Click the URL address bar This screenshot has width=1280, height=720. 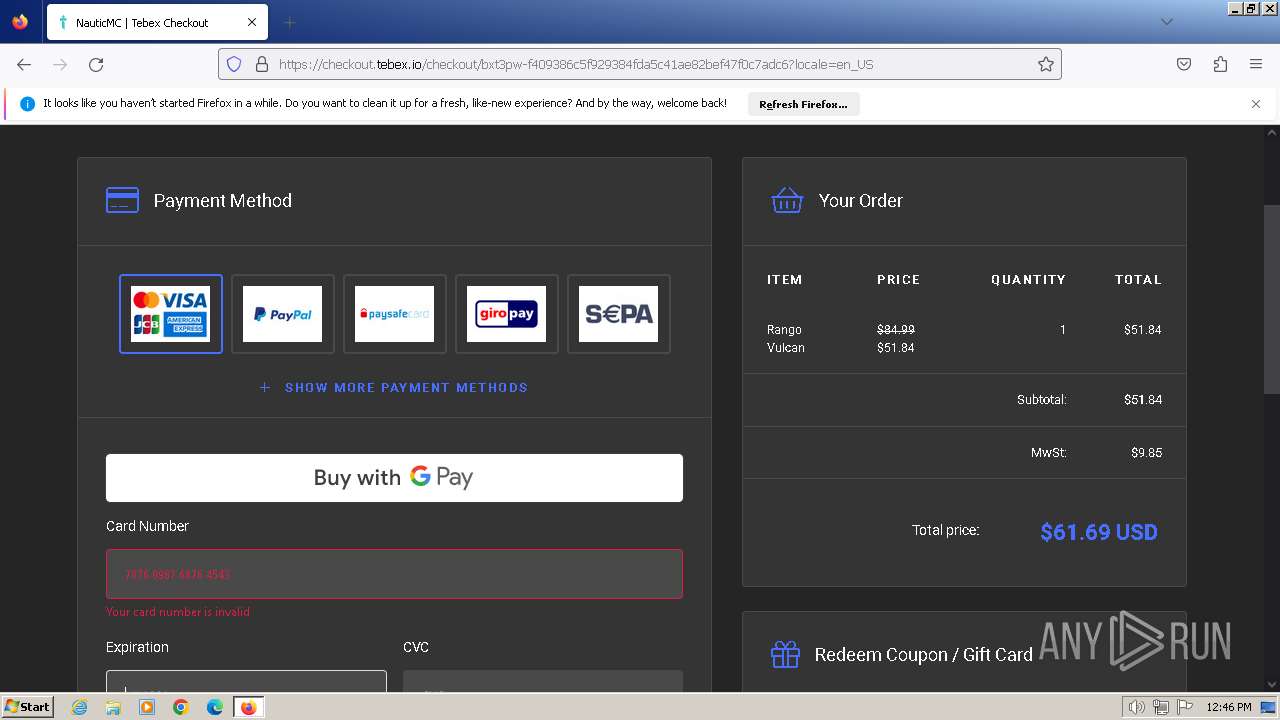coord(640,64)
